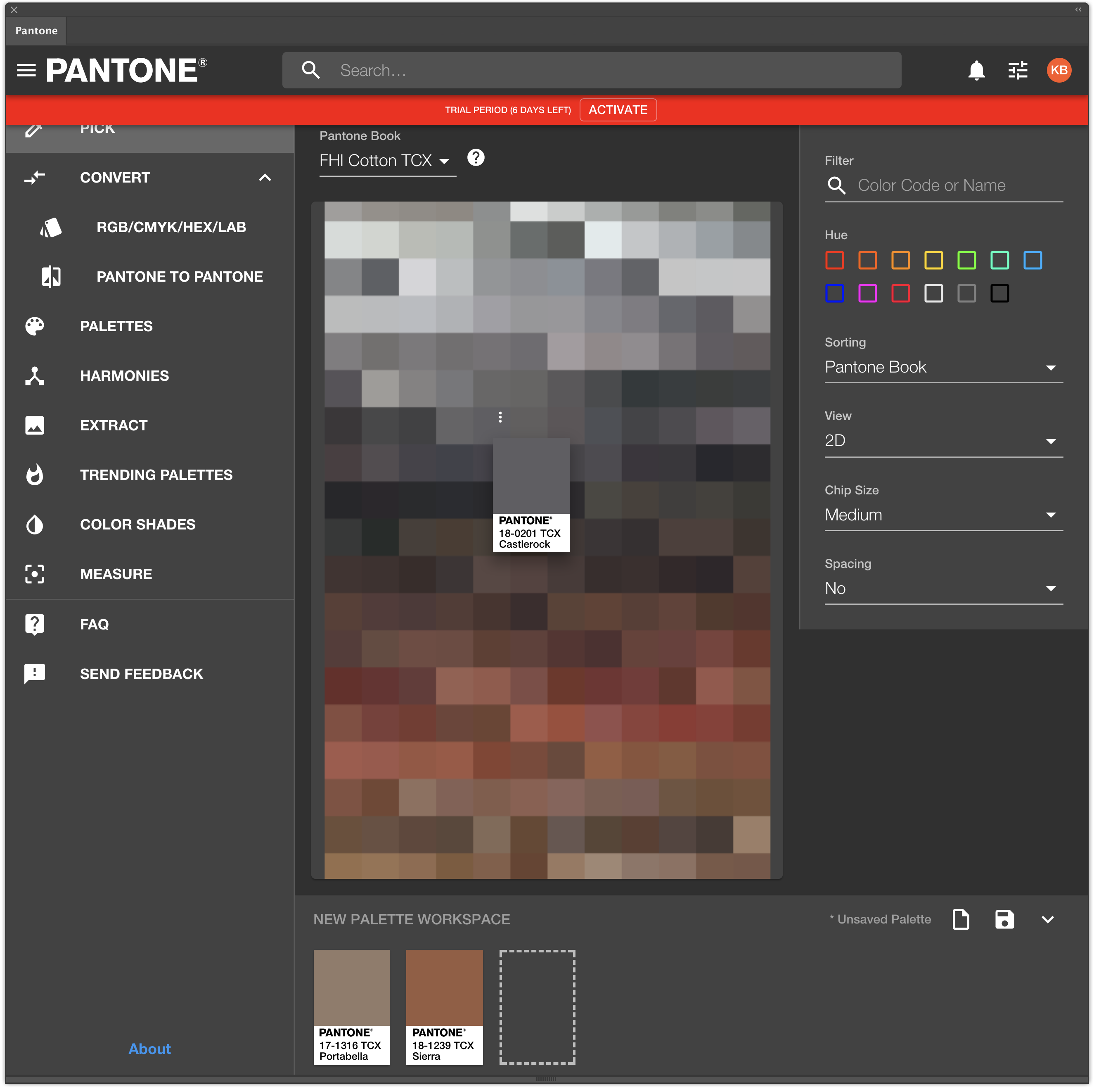Open the Sorting dropdown showing Pantone Book
The image size is (1094, 1092).
point(943,367)
